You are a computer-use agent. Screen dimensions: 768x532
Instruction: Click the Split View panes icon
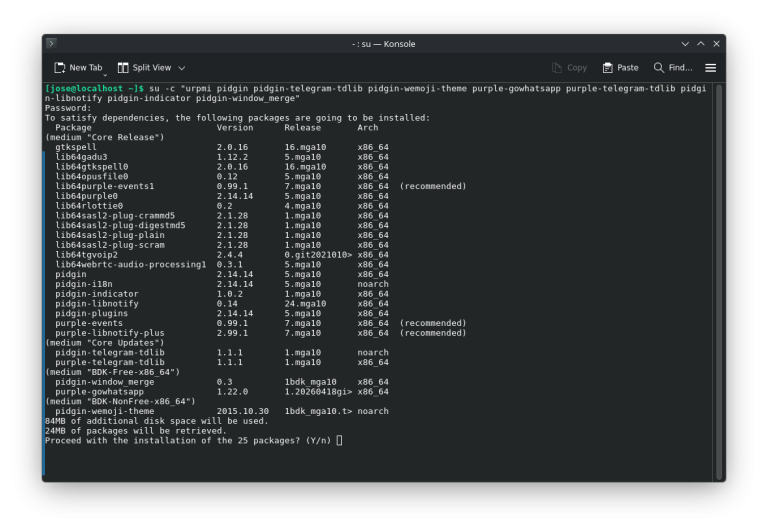(123, 68)
